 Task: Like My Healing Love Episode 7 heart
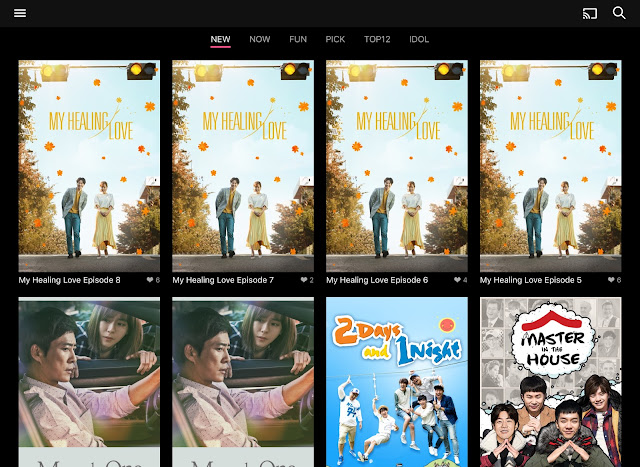pos(304,280)
